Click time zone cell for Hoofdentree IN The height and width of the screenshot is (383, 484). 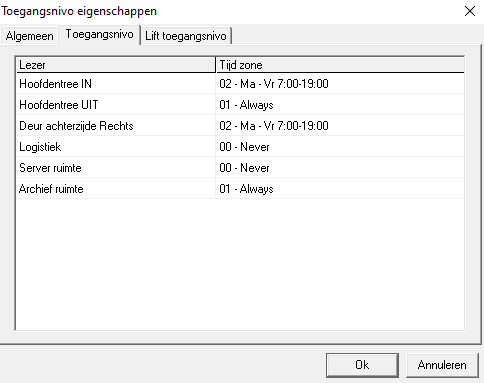pyautogui.click(x=340, y=84)
